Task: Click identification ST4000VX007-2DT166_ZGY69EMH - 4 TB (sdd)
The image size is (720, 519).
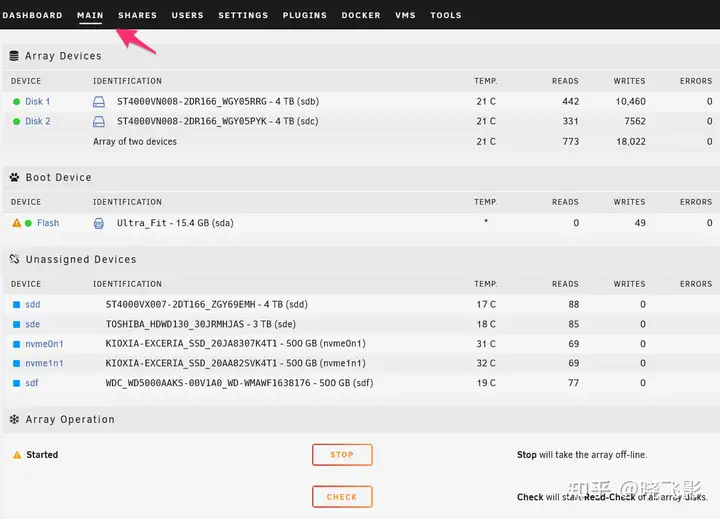Action: coord(207,305)
